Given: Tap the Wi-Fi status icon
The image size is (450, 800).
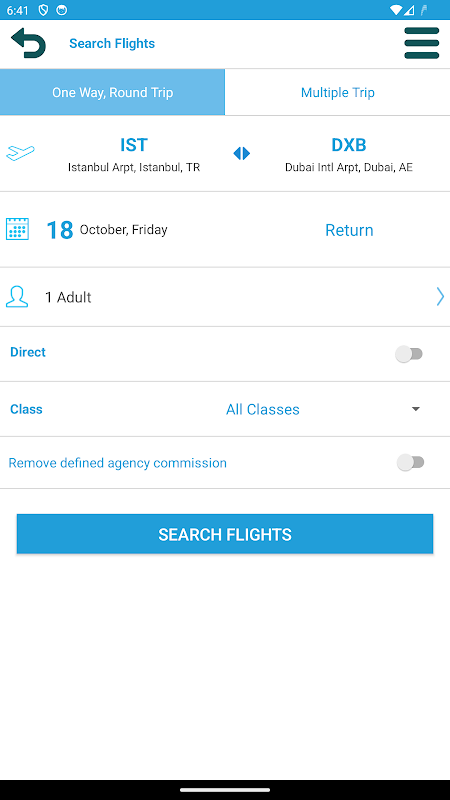Looking at the screenshot, I should 395,10.
